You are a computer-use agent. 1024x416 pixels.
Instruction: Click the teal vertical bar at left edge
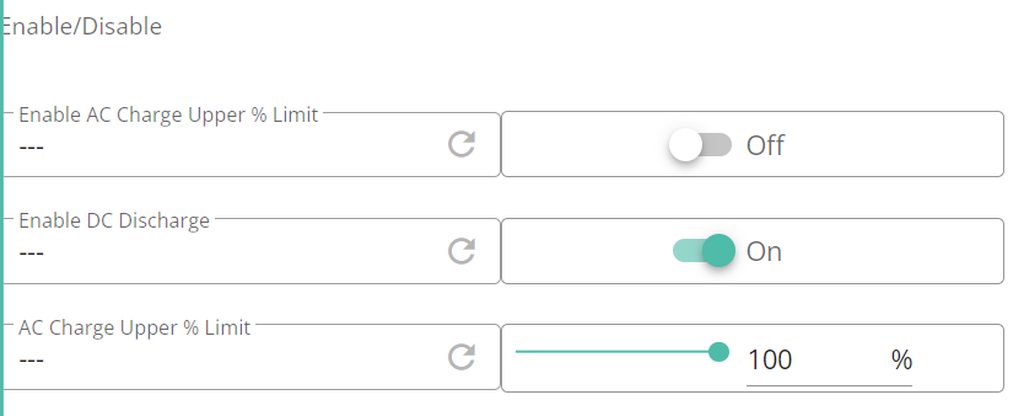(x=2, y=208)
